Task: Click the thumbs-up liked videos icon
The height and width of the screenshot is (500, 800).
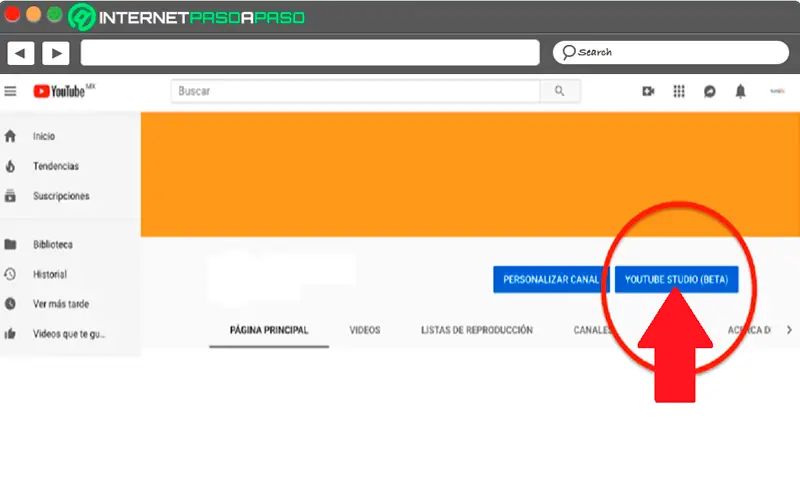Action: point(10,334)
